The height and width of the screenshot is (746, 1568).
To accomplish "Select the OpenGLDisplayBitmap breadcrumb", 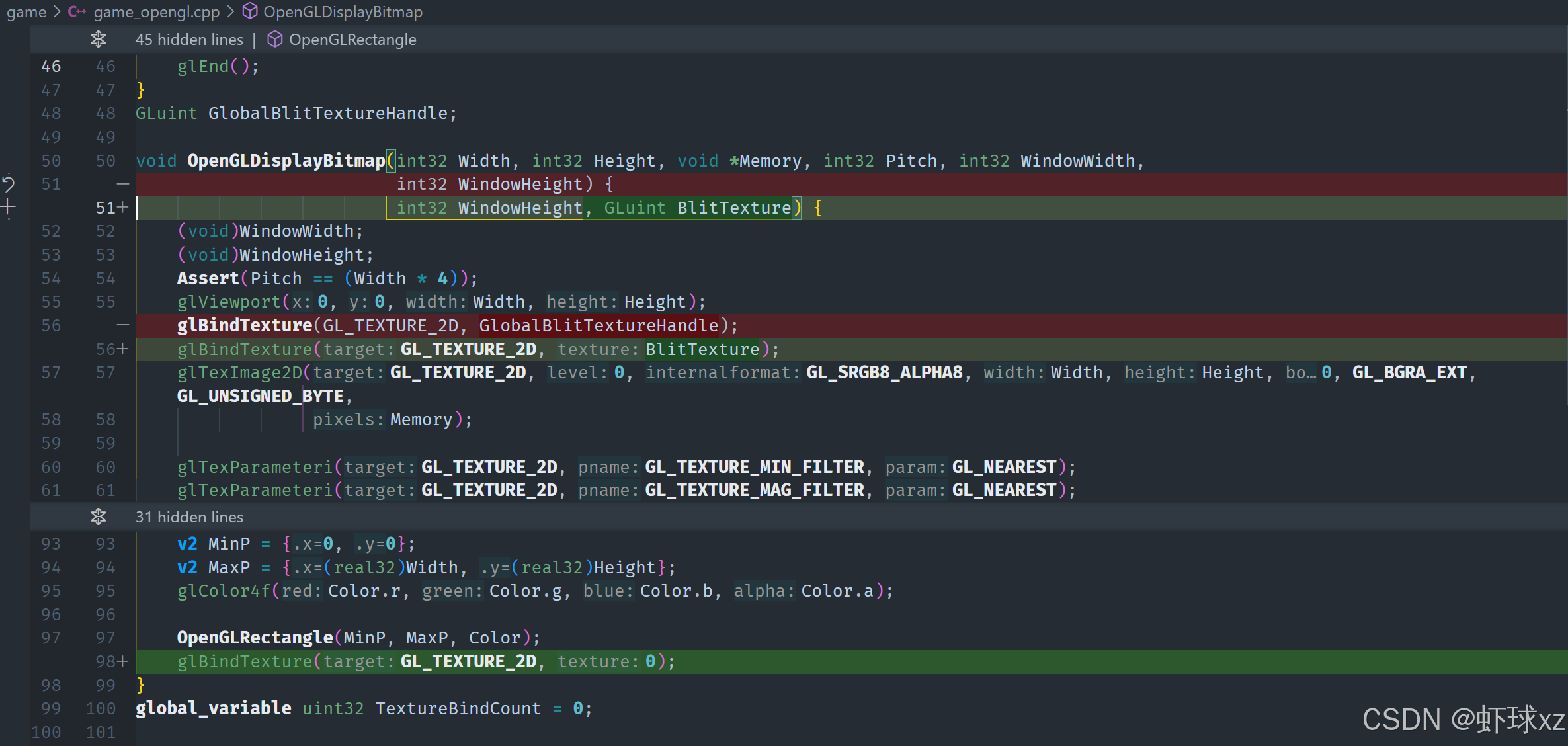I will [x=343, y=12].
